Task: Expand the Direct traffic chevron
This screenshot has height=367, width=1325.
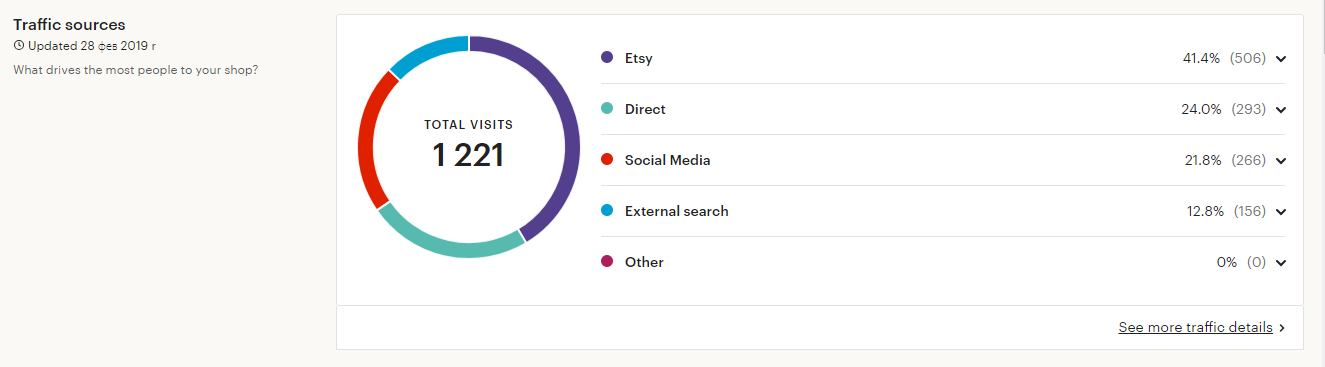Action: 1281,110
